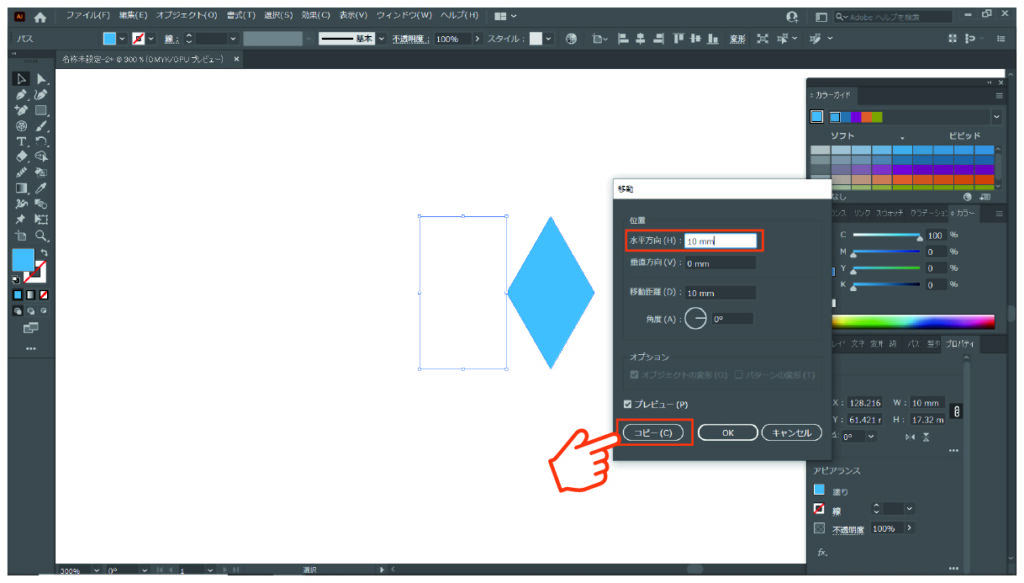Switch to Draw Normal mode
This screenshot has width=1024, height=583.
[18, 311]
